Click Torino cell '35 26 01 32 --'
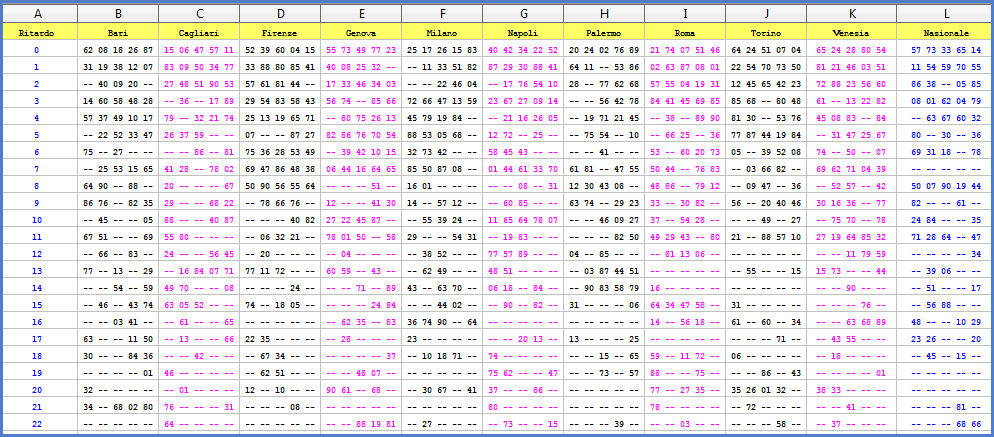The width and height of the screenshot is (994, 437). [x=766, y=390]
